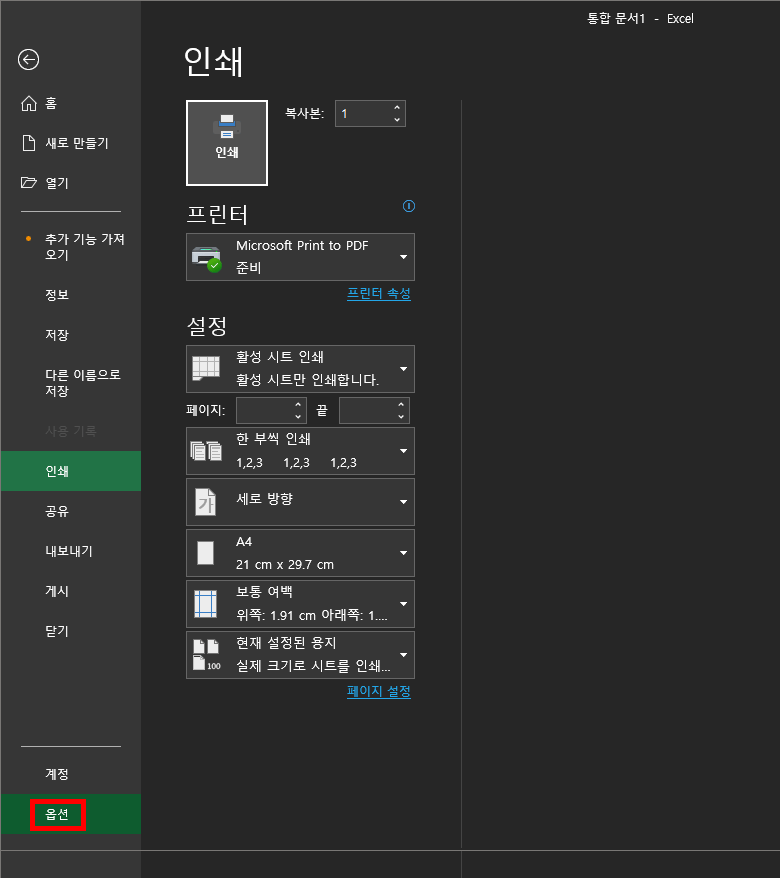The height and width of the screenshot is (878, 780).
Task: Open the Microsoft Print to PDF printer dropdown
Action: pyautogui.click(x=300, y=257)
